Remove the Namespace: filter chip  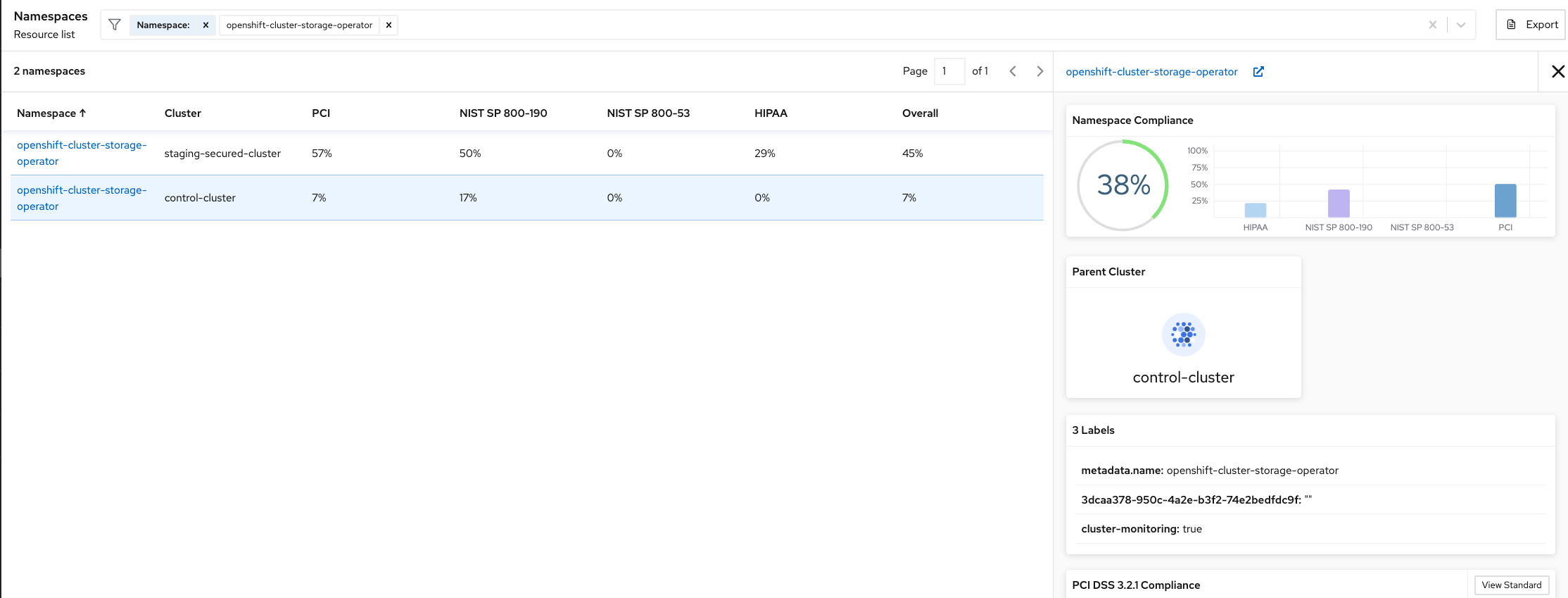(206, 25)
